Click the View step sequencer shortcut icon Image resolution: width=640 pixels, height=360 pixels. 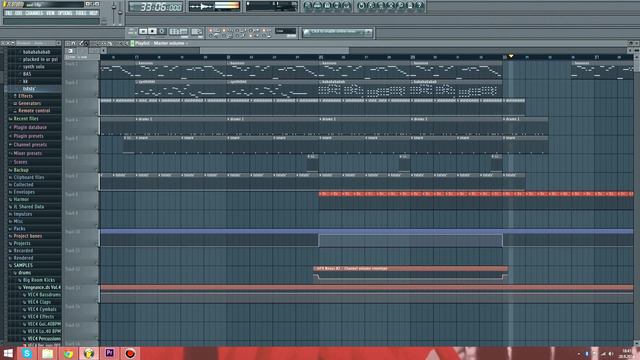pyautogui.click(x=317, y=6)
